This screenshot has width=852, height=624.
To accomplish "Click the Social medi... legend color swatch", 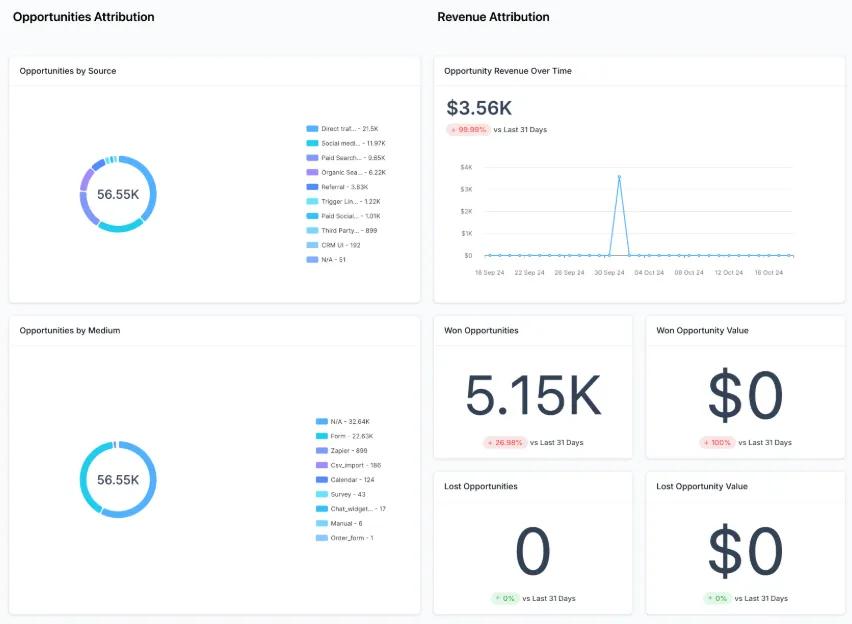I will pos(312,143).
